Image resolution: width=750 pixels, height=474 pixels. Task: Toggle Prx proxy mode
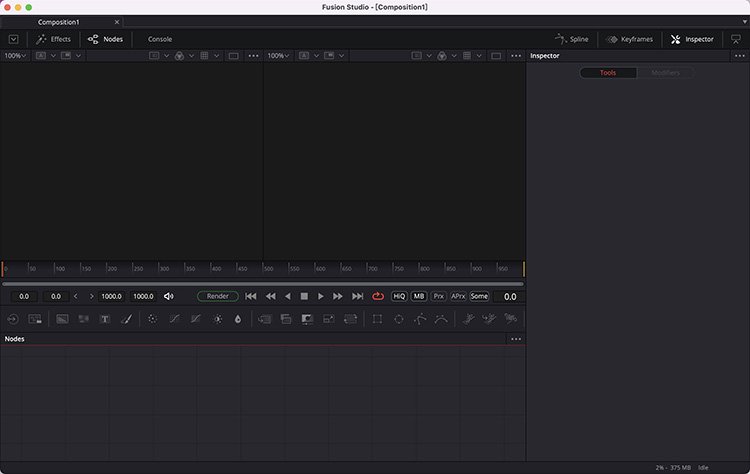439,297
